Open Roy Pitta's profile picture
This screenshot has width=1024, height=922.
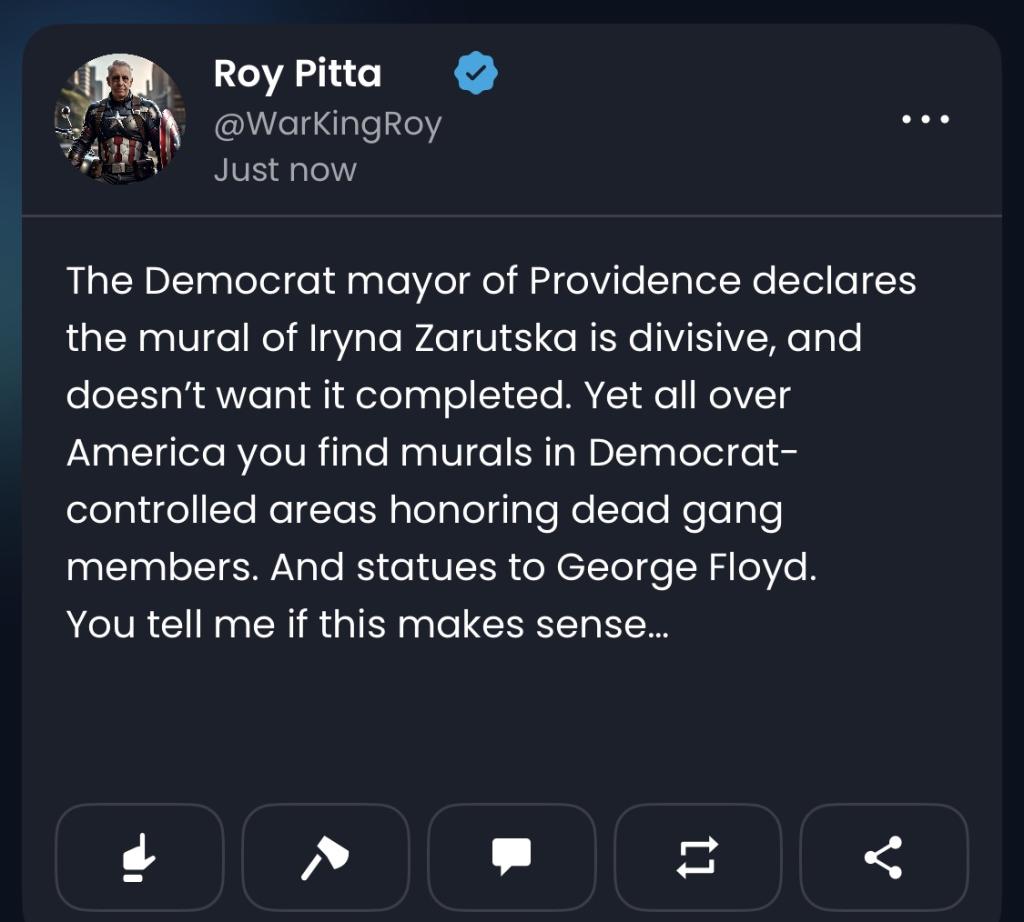click(119, 119)
